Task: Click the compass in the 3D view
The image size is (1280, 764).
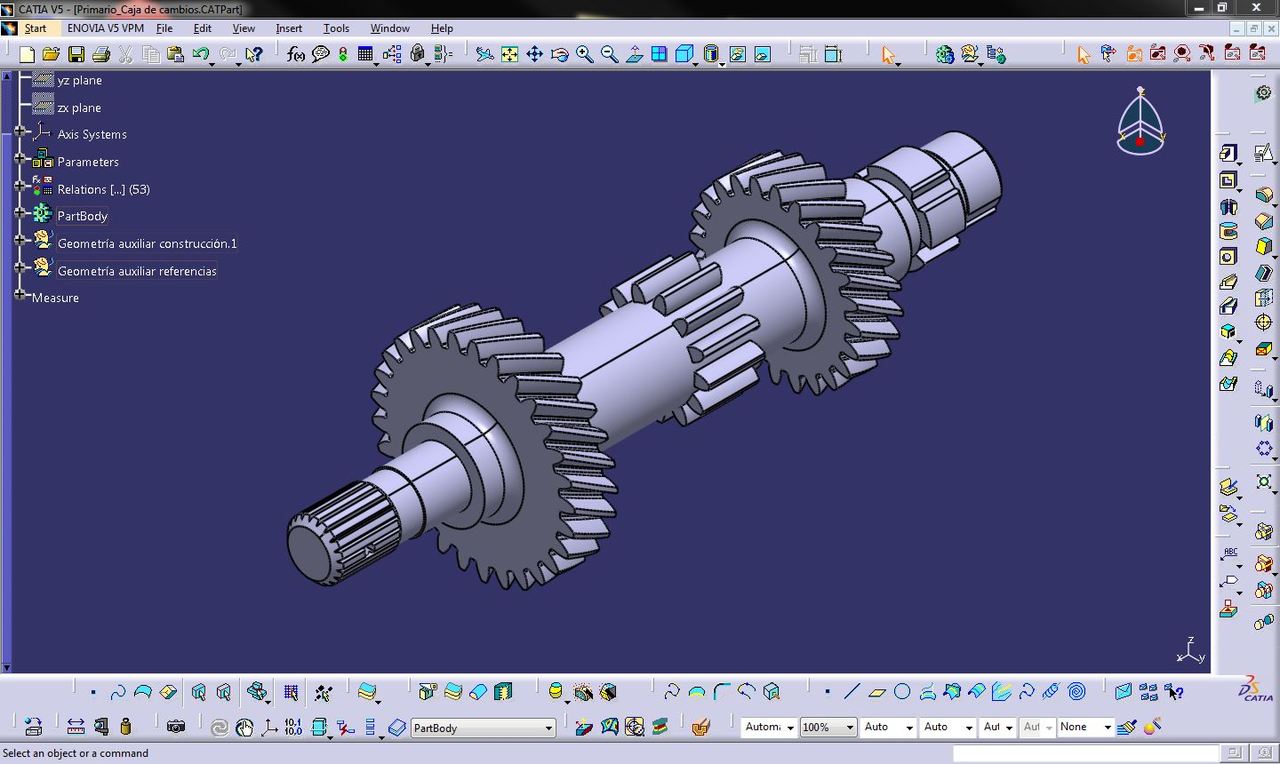Action: pos(1140,122)
